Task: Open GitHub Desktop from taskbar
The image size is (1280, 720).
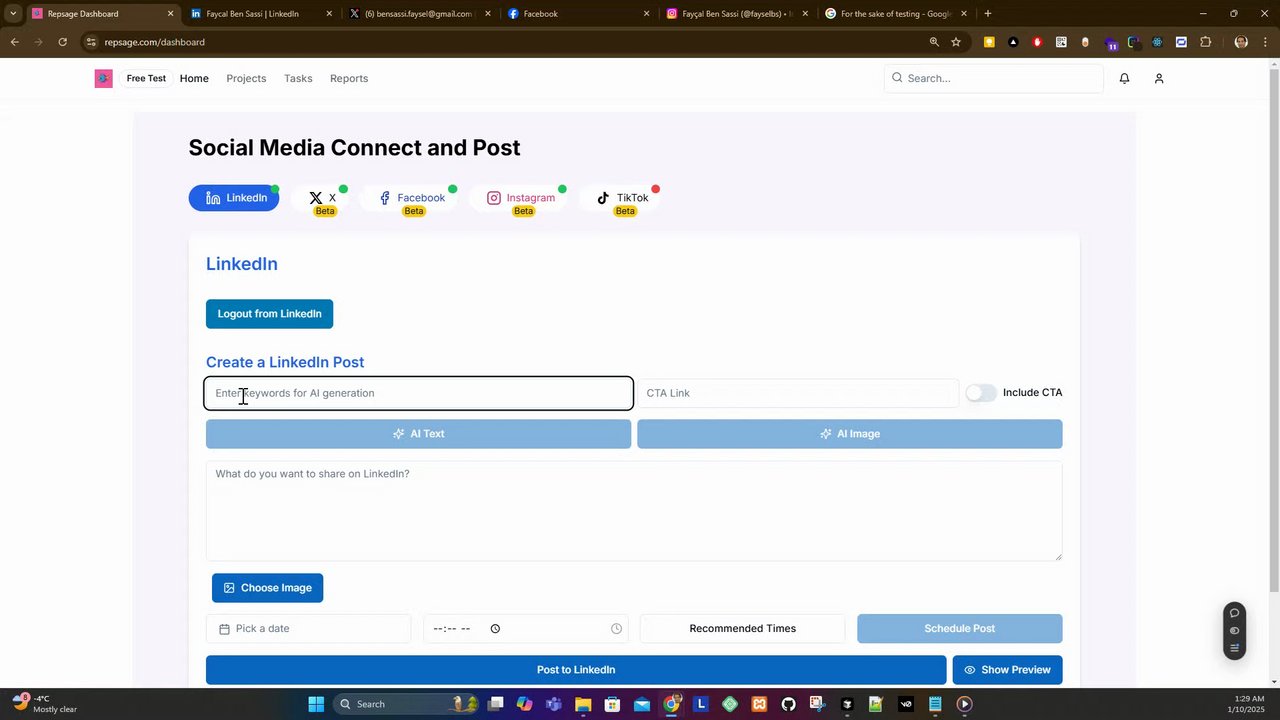Action: pos(788,704)
